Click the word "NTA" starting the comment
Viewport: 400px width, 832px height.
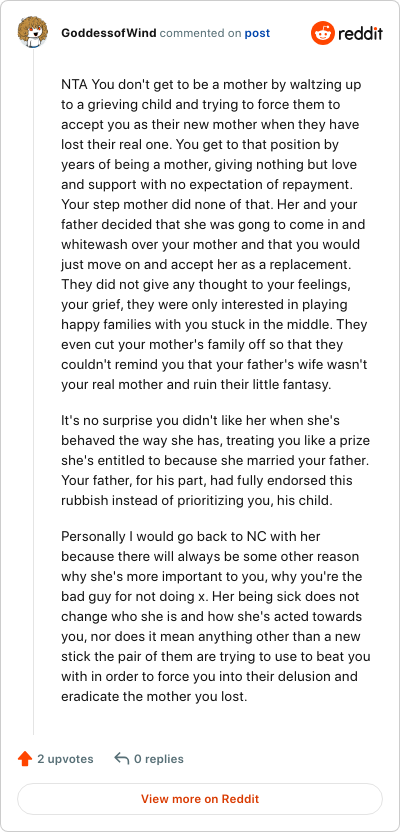point(72,84)
